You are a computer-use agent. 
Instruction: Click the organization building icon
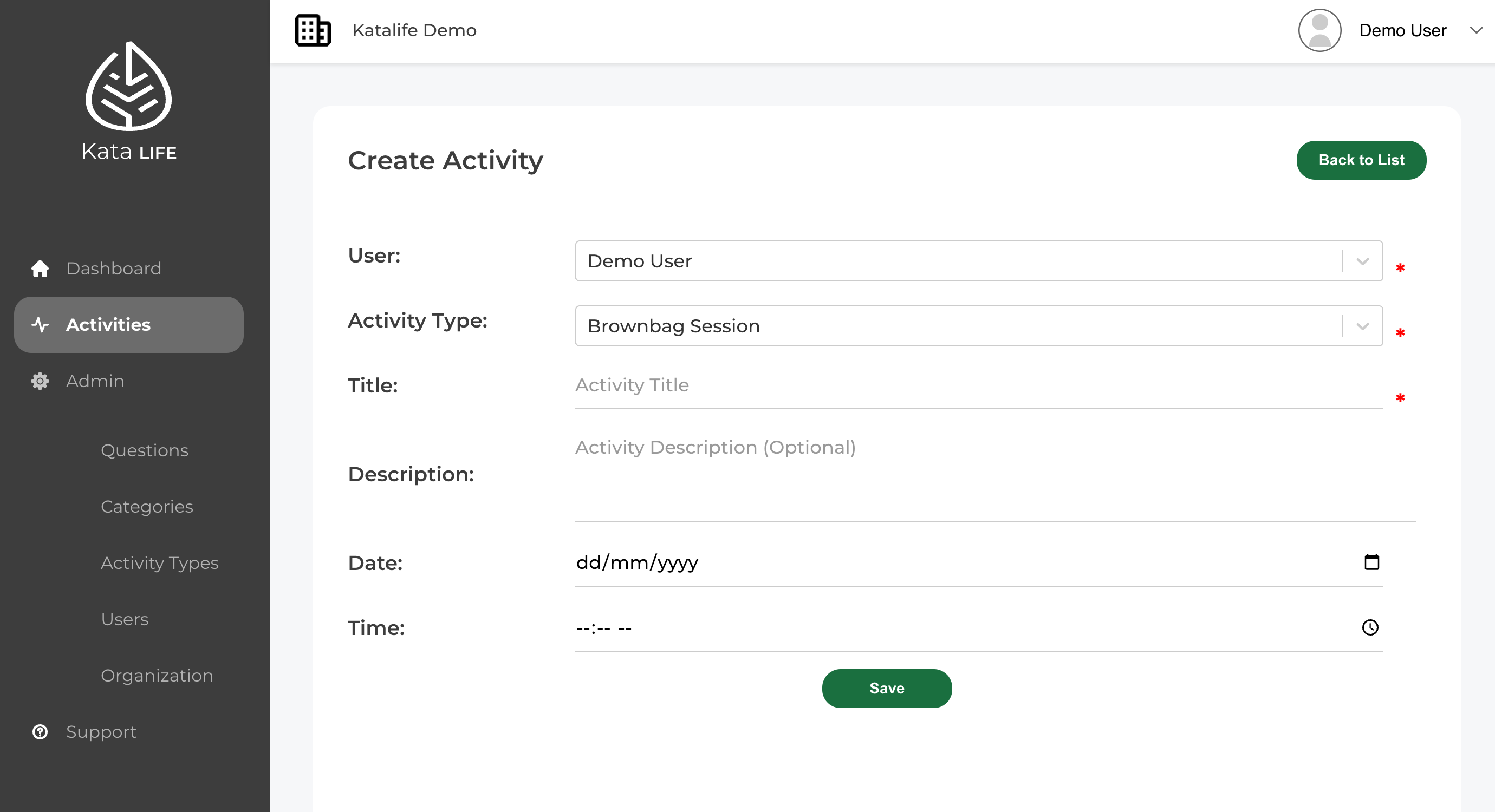coord(313,30)
